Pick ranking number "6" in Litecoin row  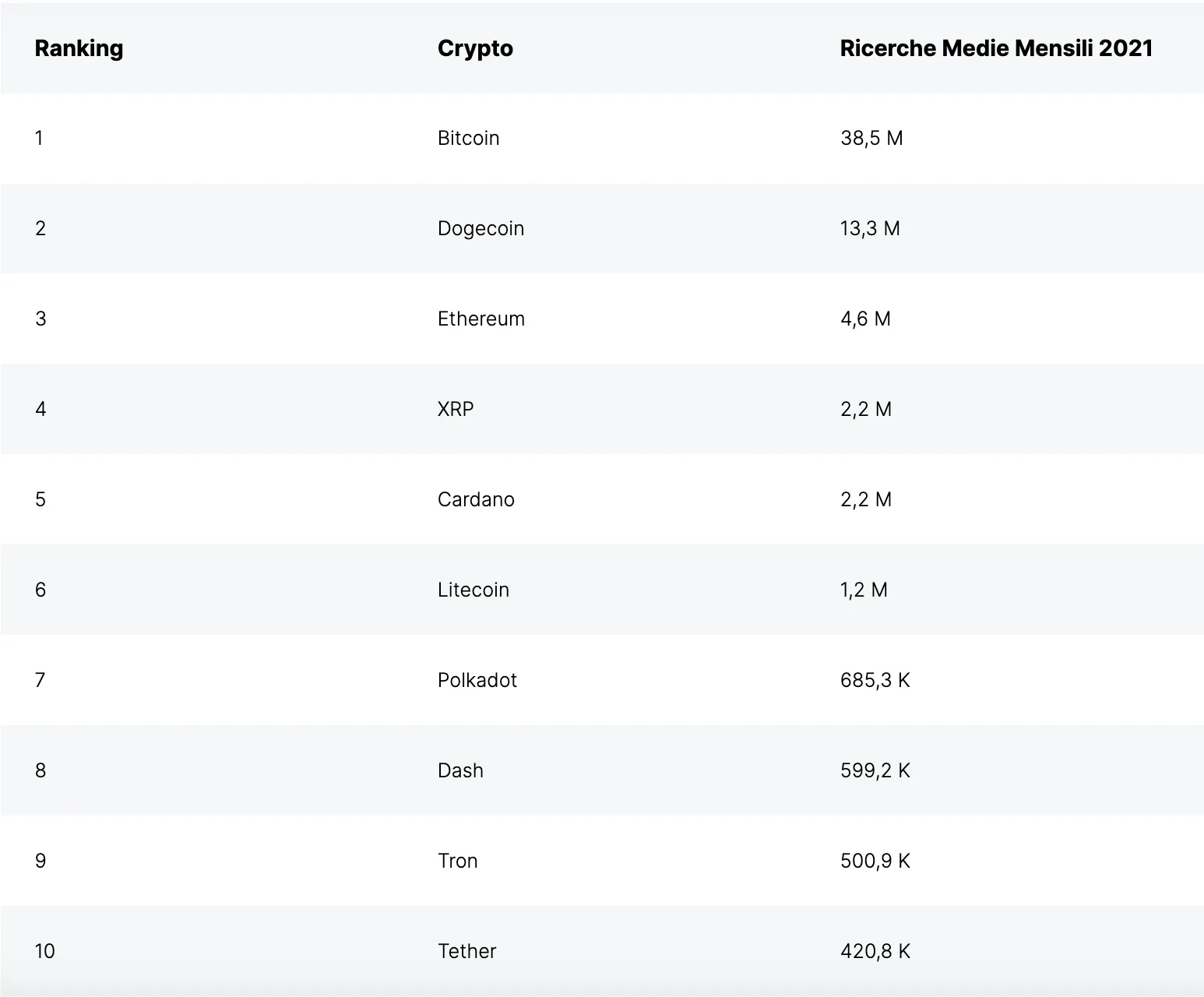(40, 590)
